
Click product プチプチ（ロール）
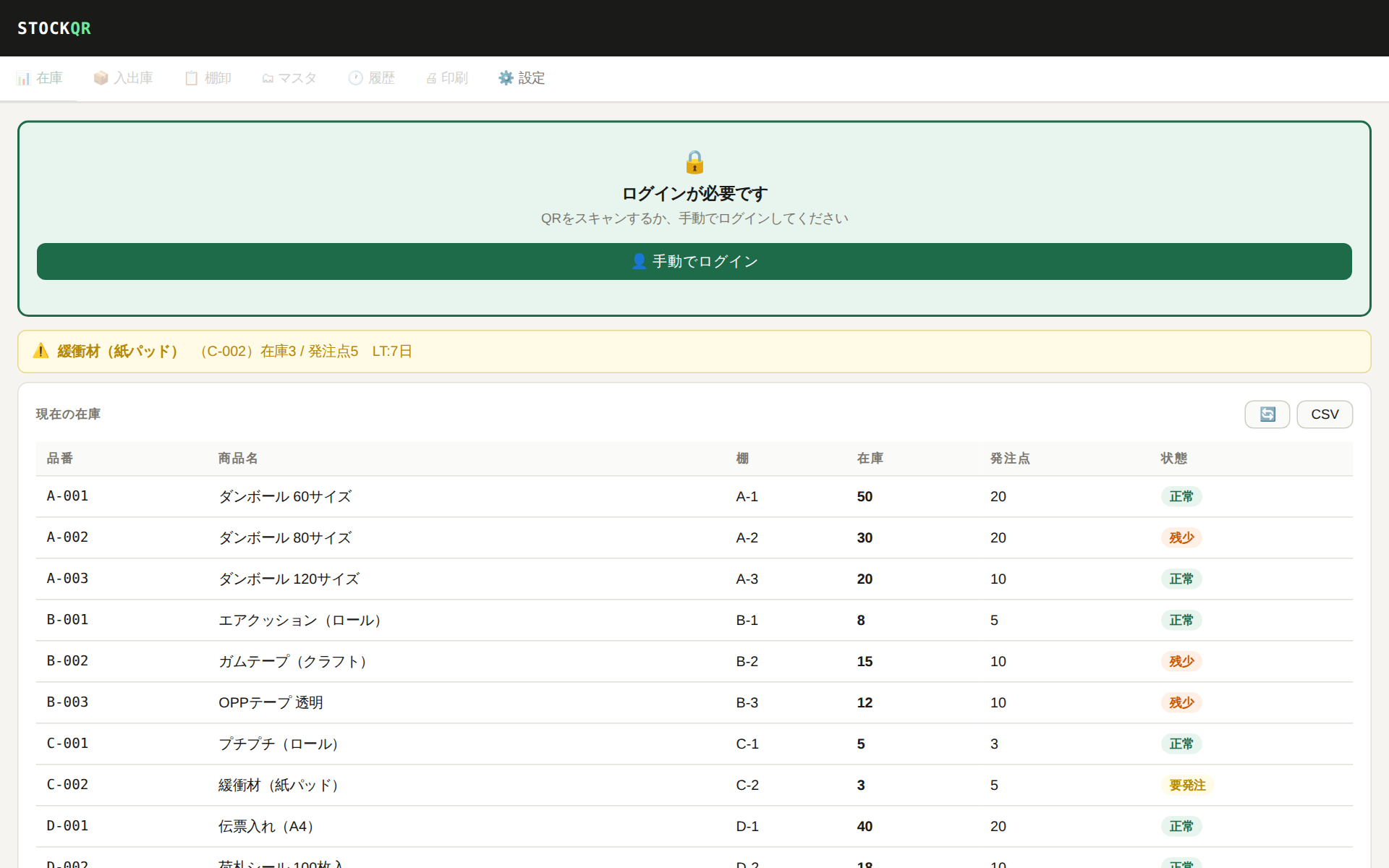tap(281, 744)
